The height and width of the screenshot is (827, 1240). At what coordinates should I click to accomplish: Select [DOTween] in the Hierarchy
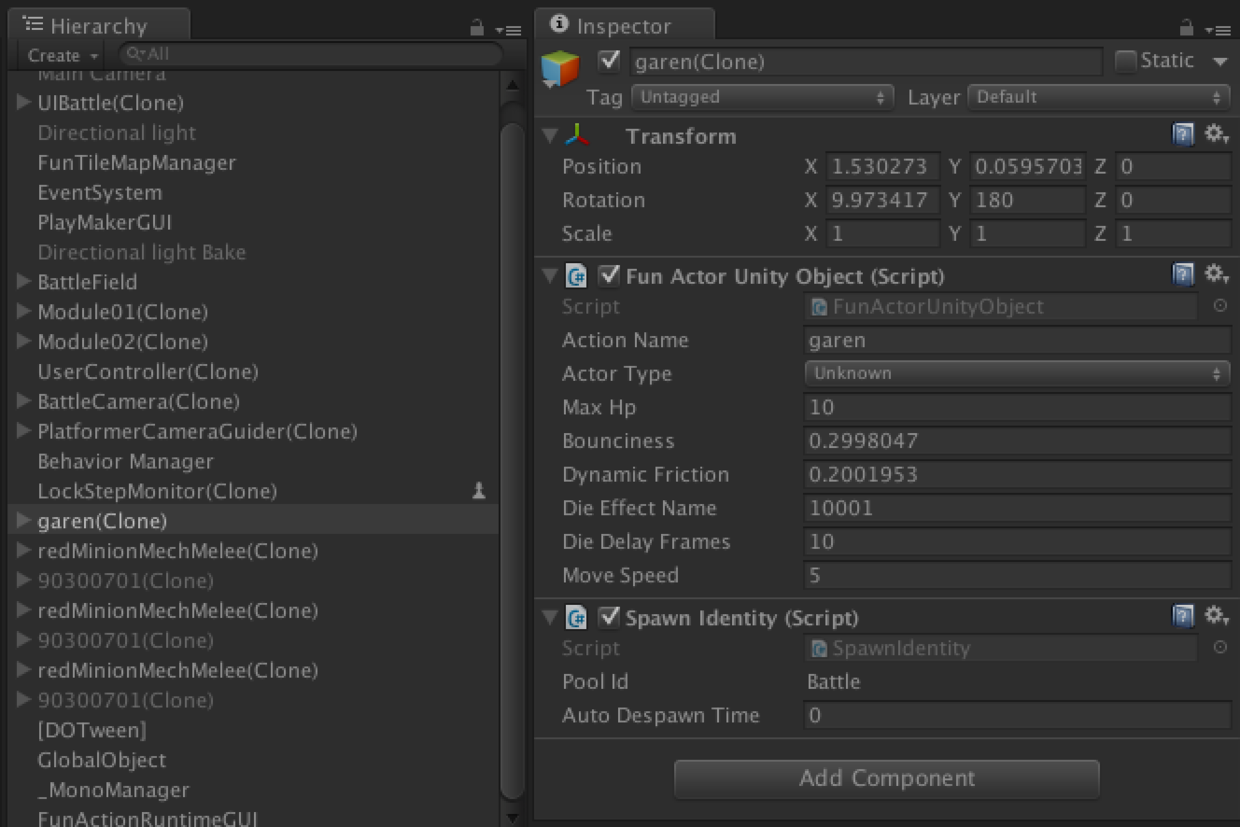tap(92, 730)
